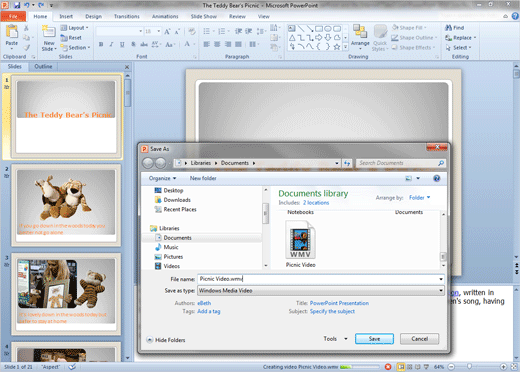Open the Layout dropdown
520x372 pixels.
pyautogui.click(x=74, y=28)
